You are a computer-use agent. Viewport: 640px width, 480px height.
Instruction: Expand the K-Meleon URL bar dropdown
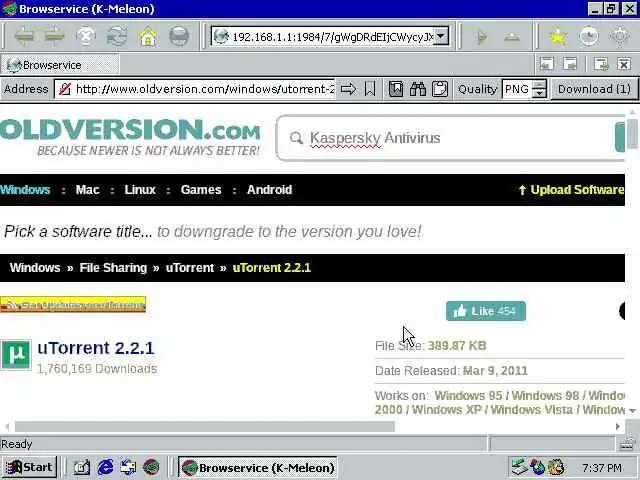coord(441,36)
